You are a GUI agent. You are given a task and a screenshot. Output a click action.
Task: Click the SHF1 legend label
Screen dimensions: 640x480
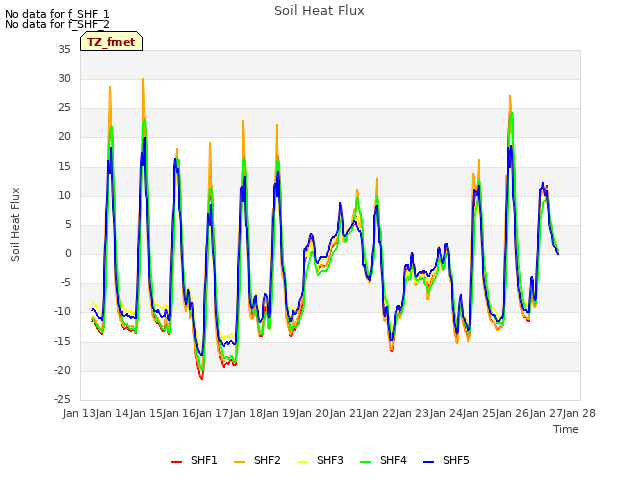click(204, 460)
